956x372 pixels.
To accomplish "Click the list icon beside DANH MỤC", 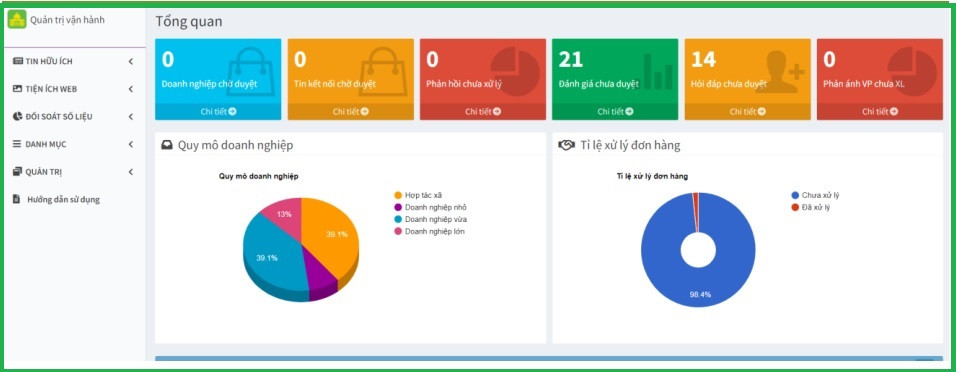I will (x=17, y=145).
